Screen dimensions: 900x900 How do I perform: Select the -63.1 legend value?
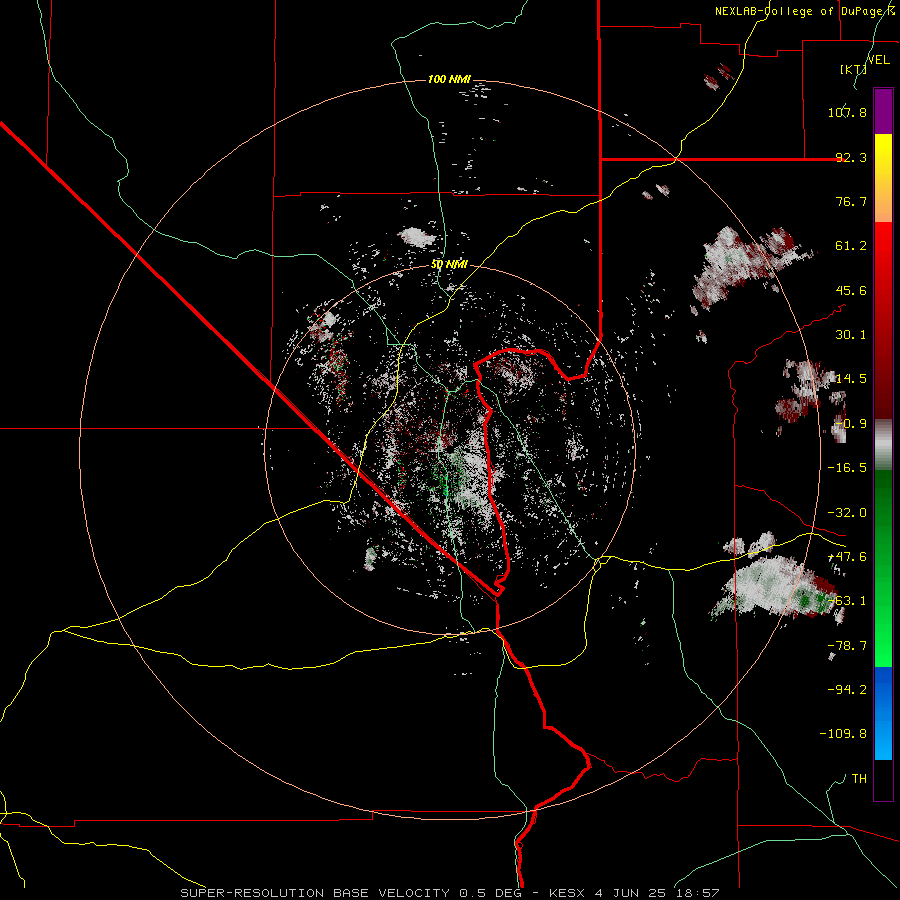coord(847,601)
